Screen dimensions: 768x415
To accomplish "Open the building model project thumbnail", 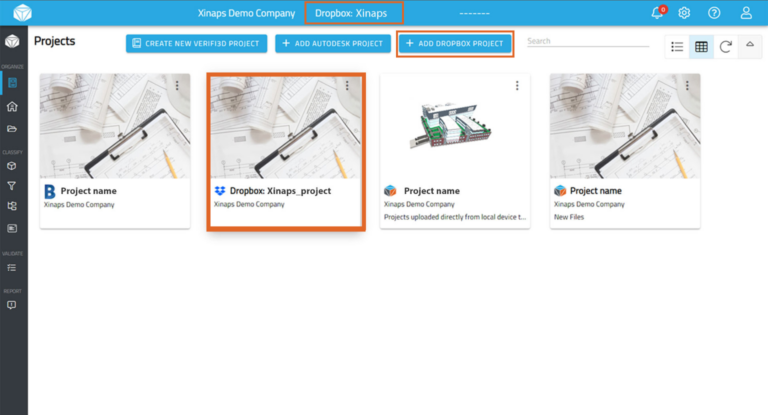I will point(455,126).
